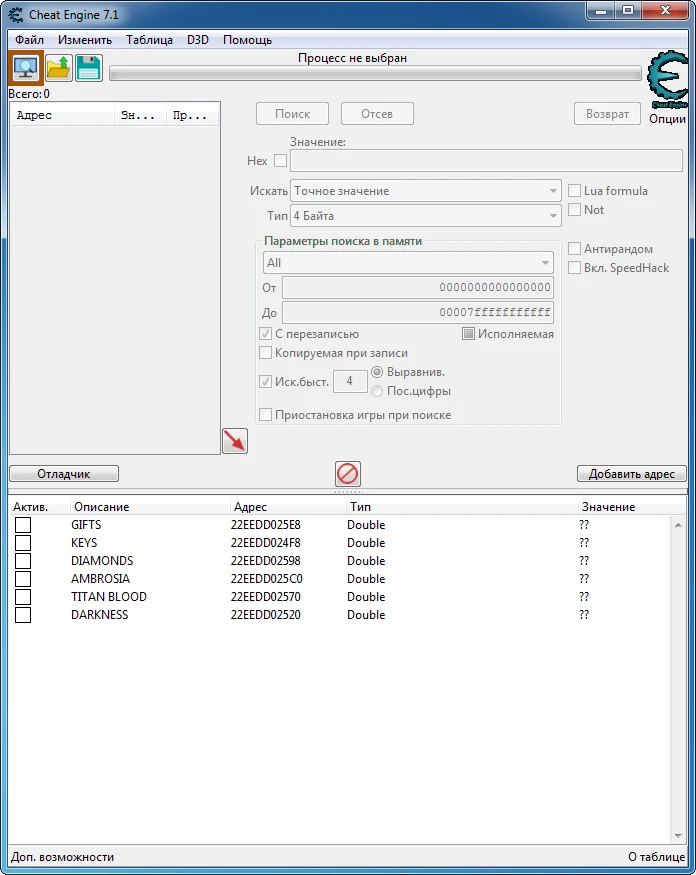This screenshot has height=875, width=696.
Task: Select the Пос.цифры radio button
Action: pos(377,391)
